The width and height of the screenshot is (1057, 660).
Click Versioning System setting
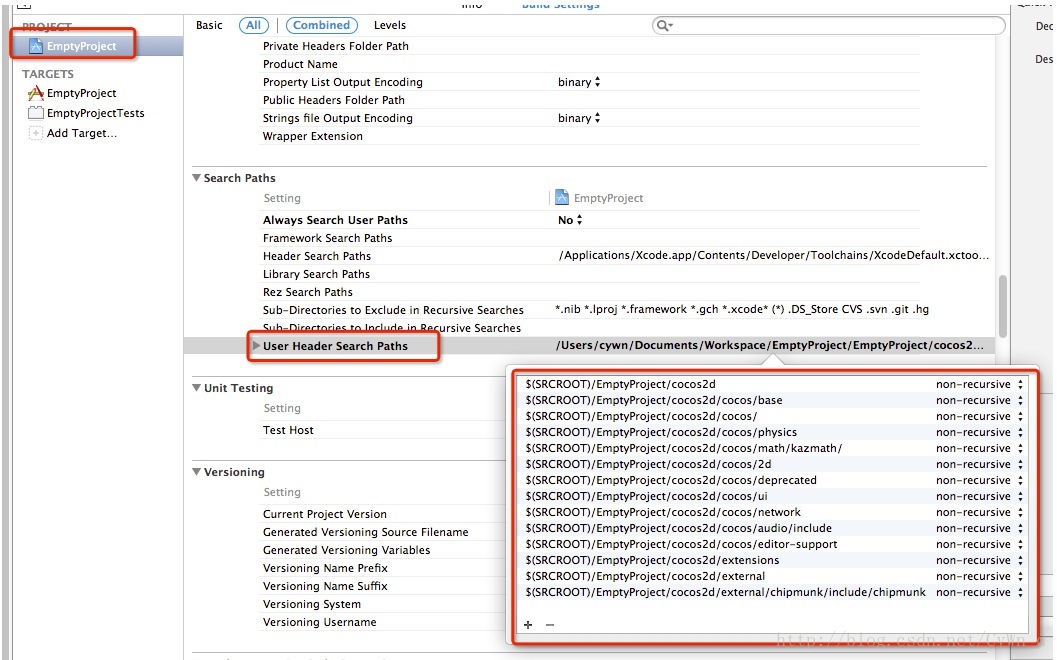coord(311,604)
